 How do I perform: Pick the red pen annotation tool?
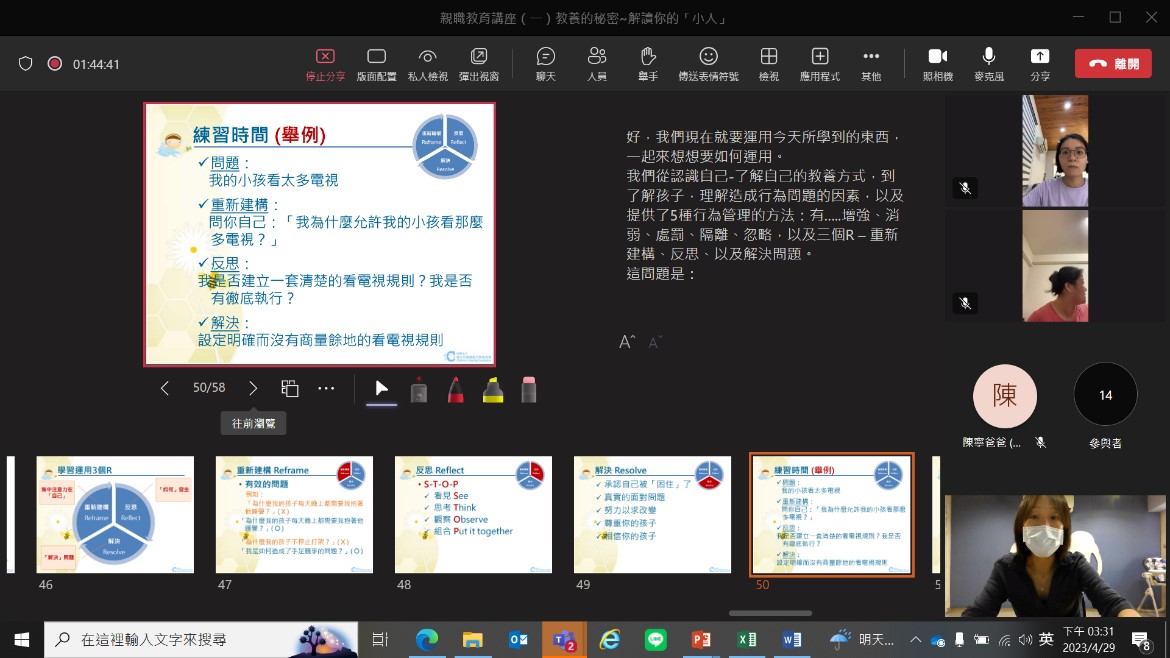tap(455, 389)
